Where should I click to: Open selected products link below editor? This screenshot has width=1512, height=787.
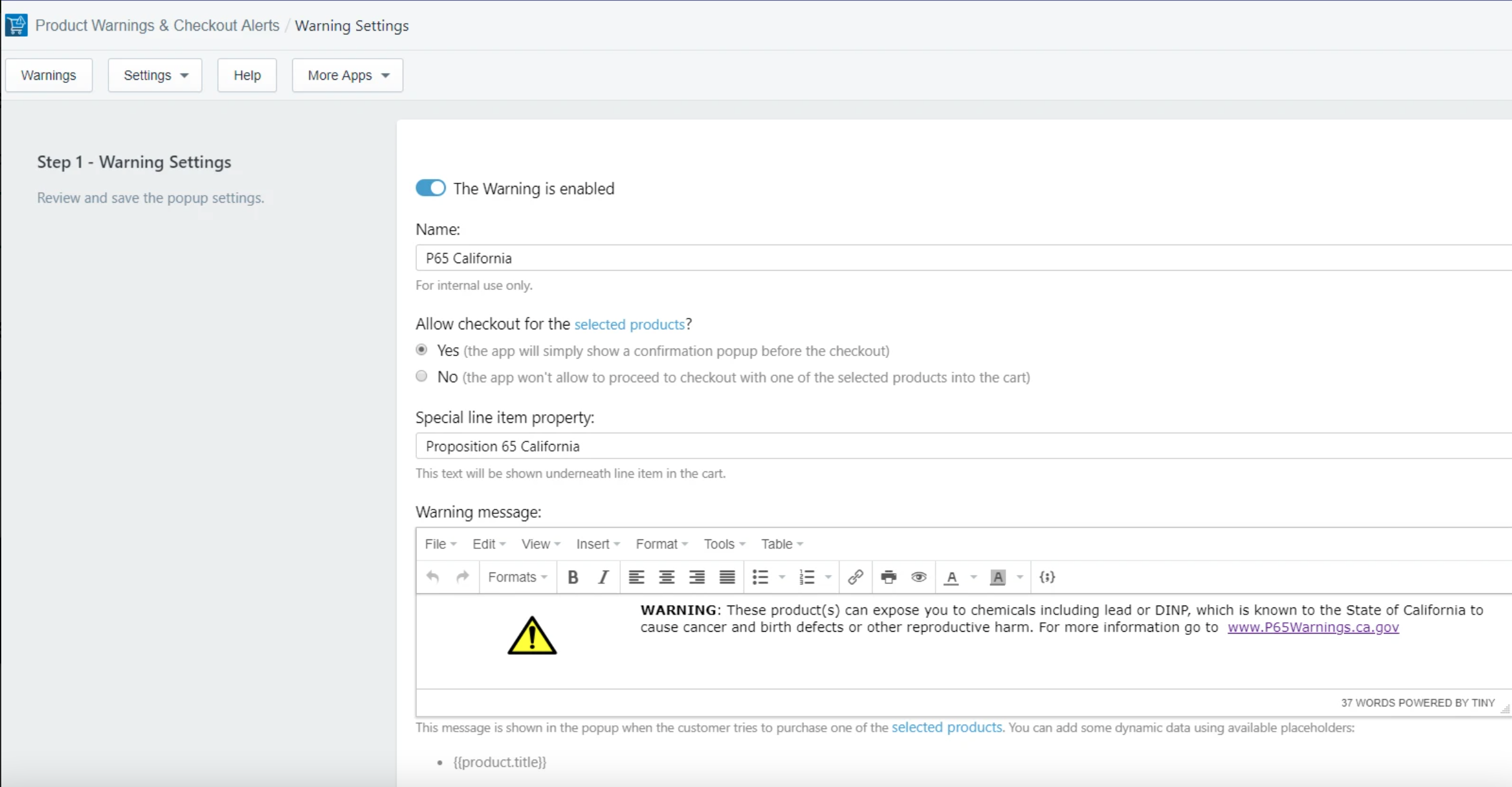[x=947, y=727]
